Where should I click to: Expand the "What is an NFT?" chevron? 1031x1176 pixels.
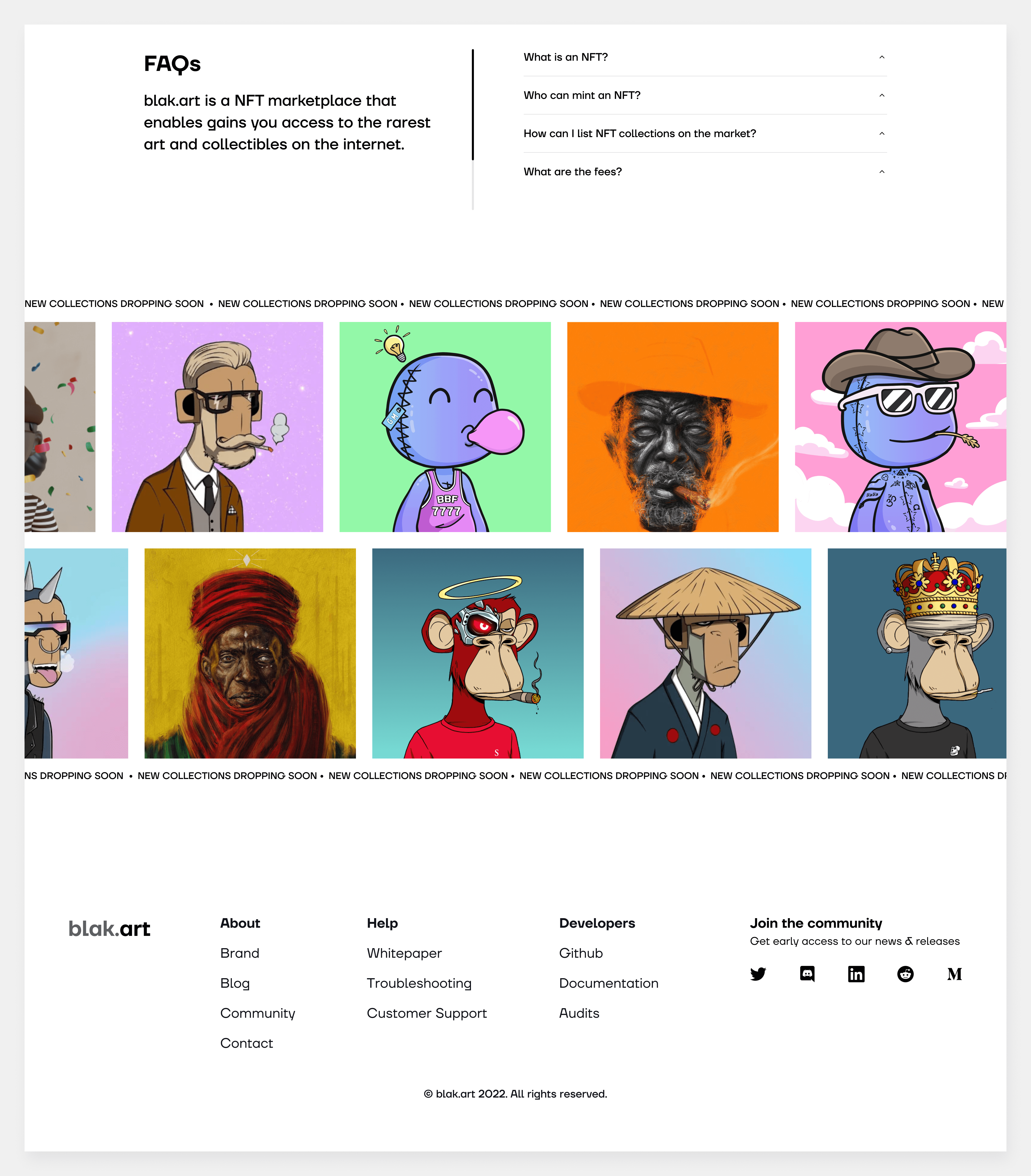tap(881, 57)
